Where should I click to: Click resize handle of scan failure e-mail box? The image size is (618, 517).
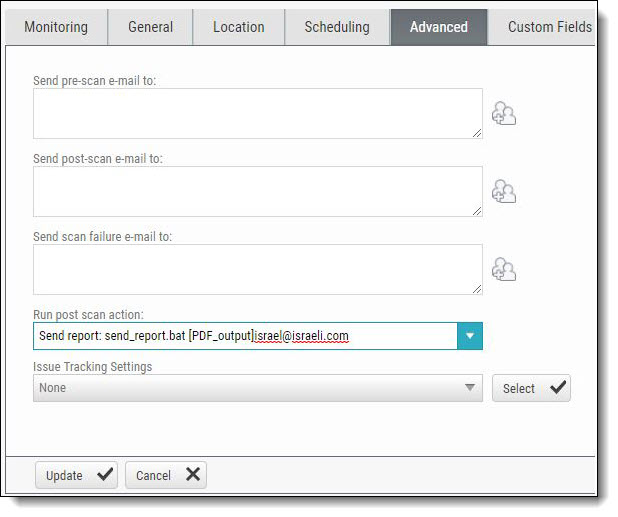pyautogui.click(x=476, y=288)
